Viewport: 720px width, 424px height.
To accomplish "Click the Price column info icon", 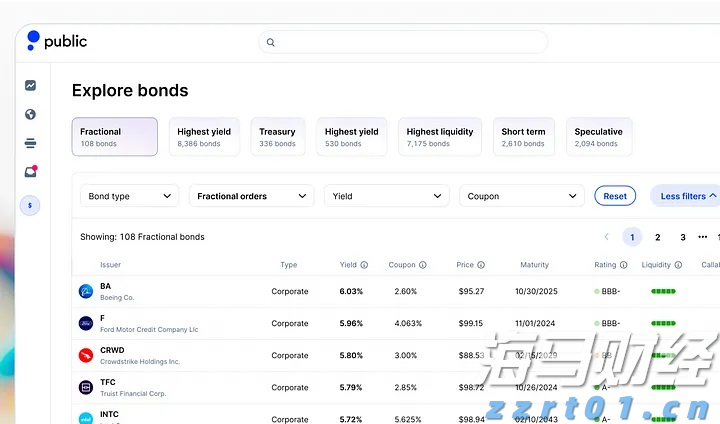I will click(x=481, y=265).
